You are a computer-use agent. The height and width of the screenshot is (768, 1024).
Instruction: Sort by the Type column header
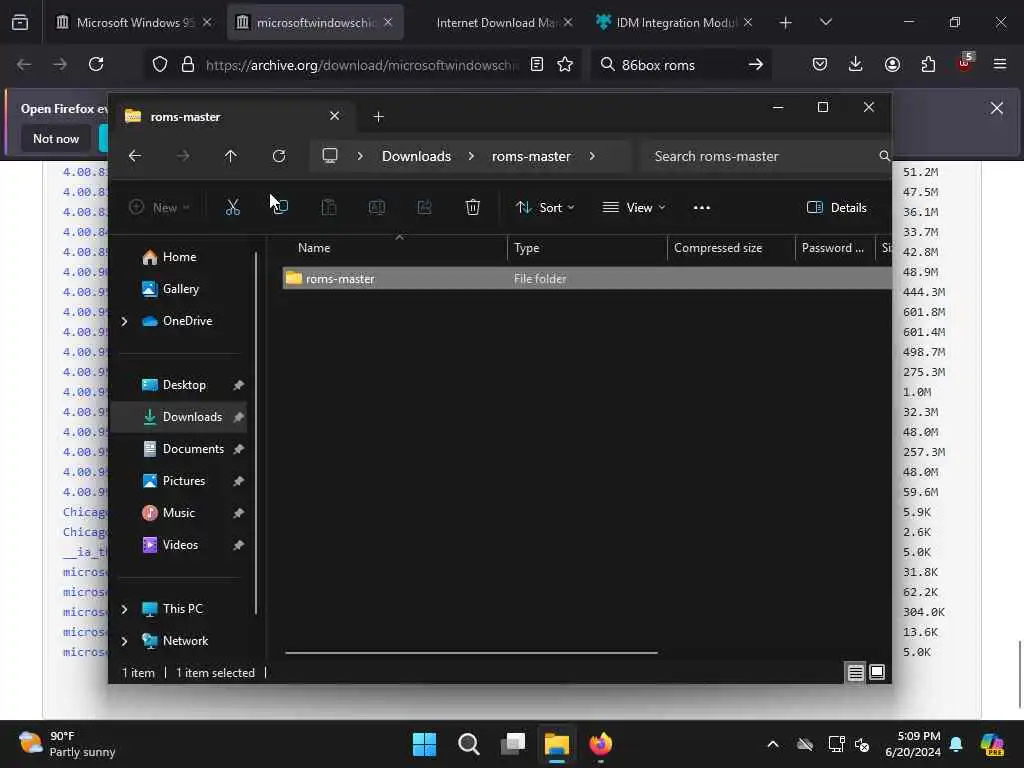tap(587, 248)
